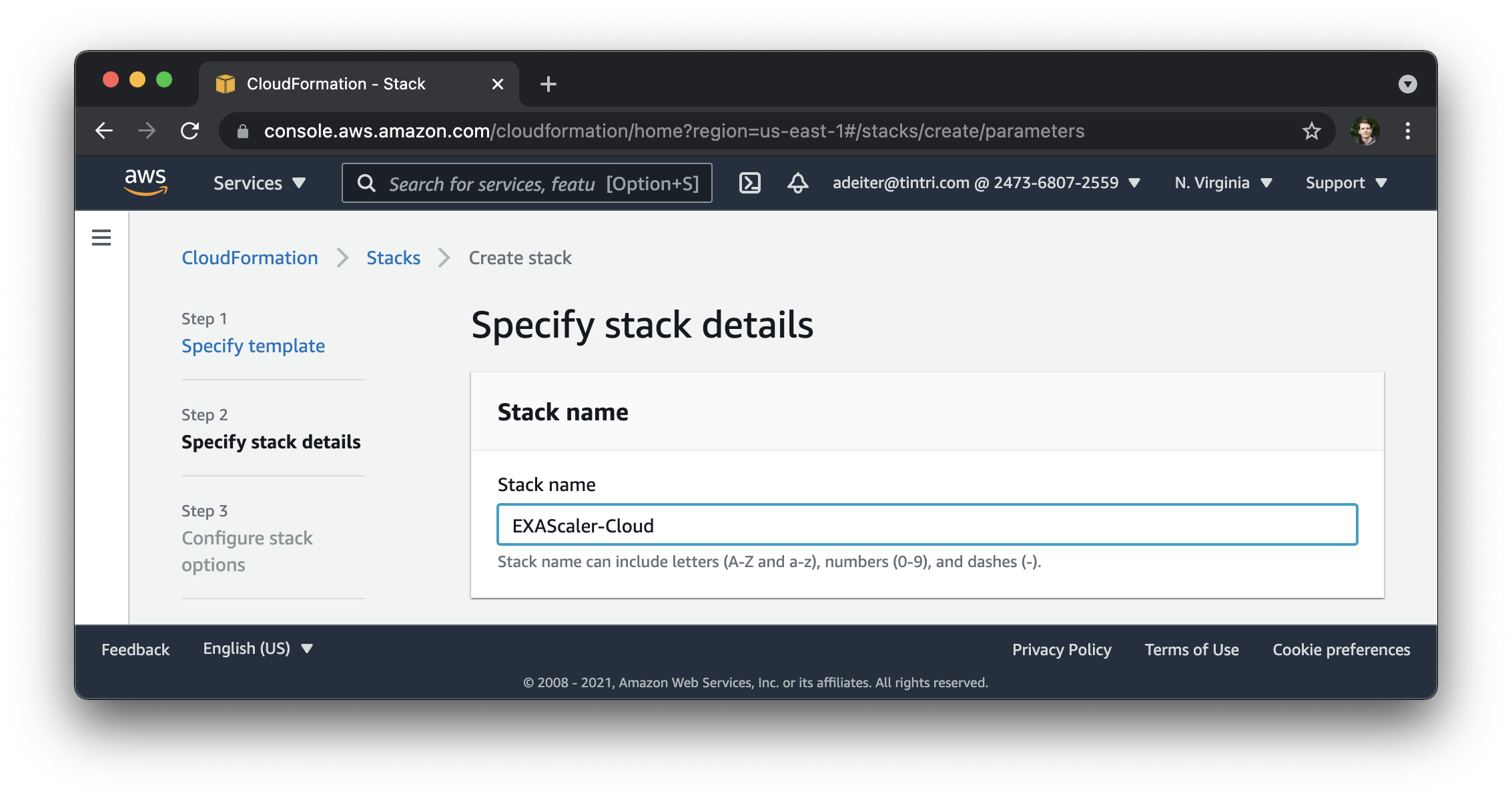The width and height of the screenshot is (1512, 798).
Task: Click the notifications bell icon
Action: pyautogui.click(x=797, y=183)
